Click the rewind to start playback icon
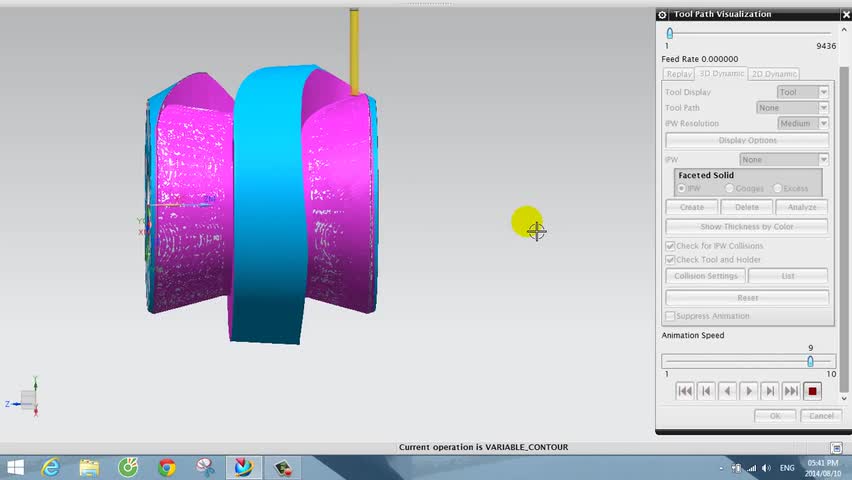 685,391
